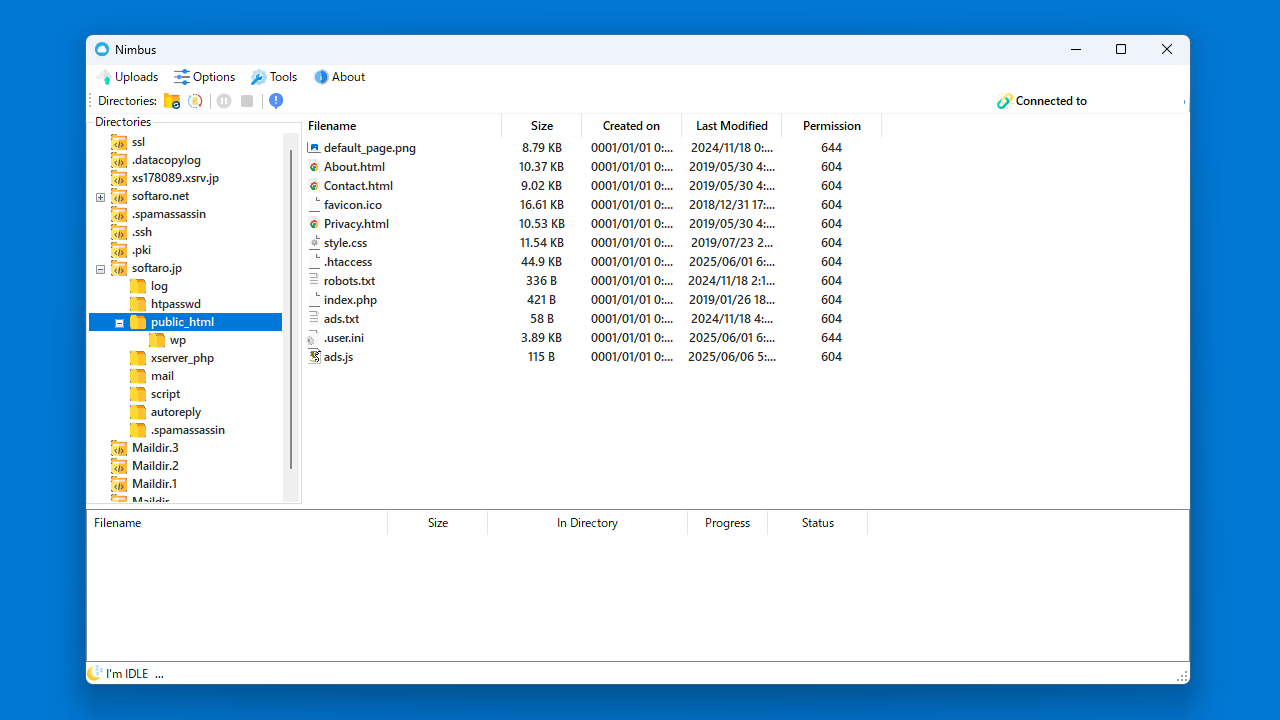Click the Status transfer column header

pyautogui.click(x=818, y=523)
